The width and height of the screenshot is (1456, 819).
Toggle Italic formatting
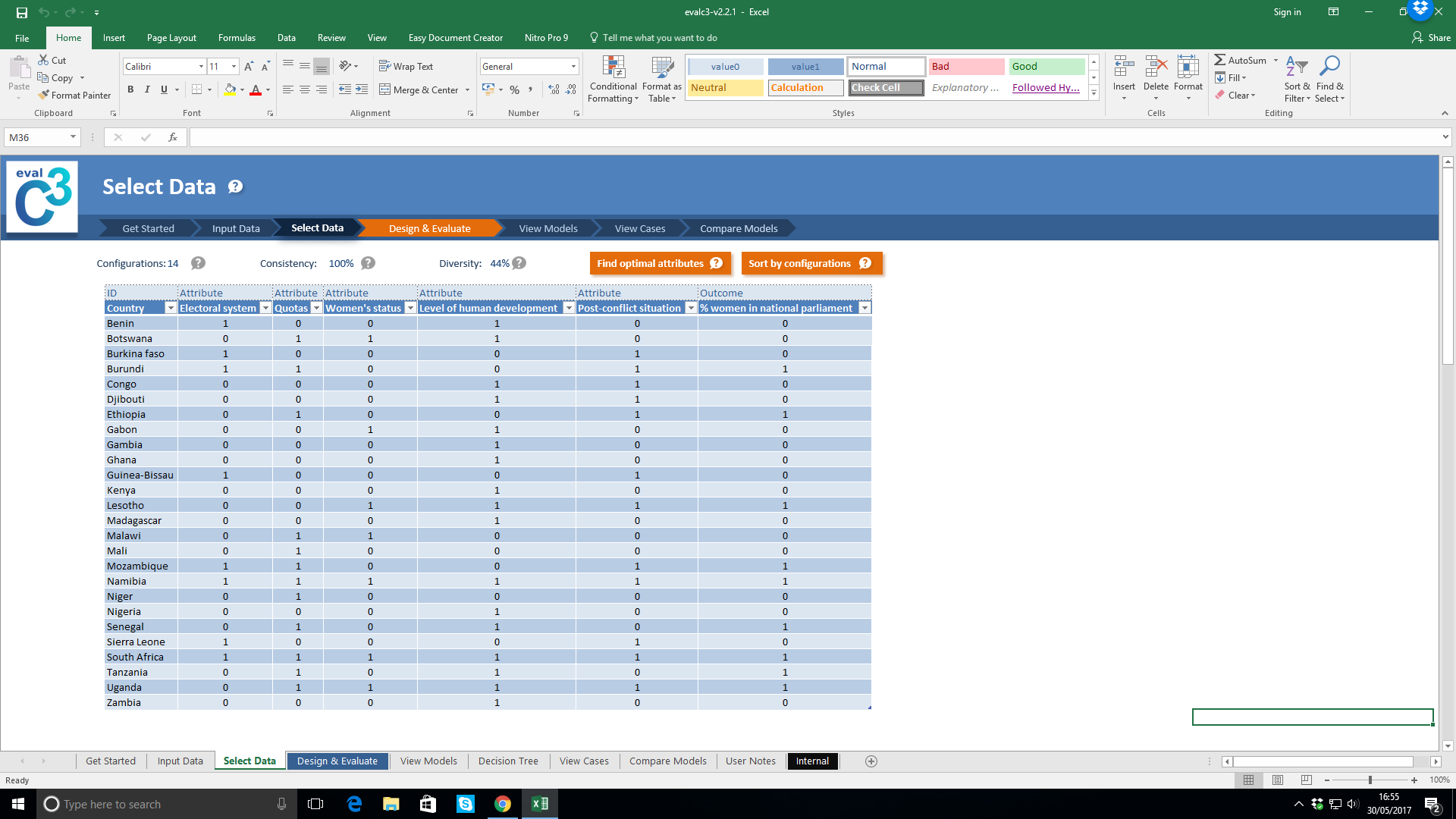[147, 89]
